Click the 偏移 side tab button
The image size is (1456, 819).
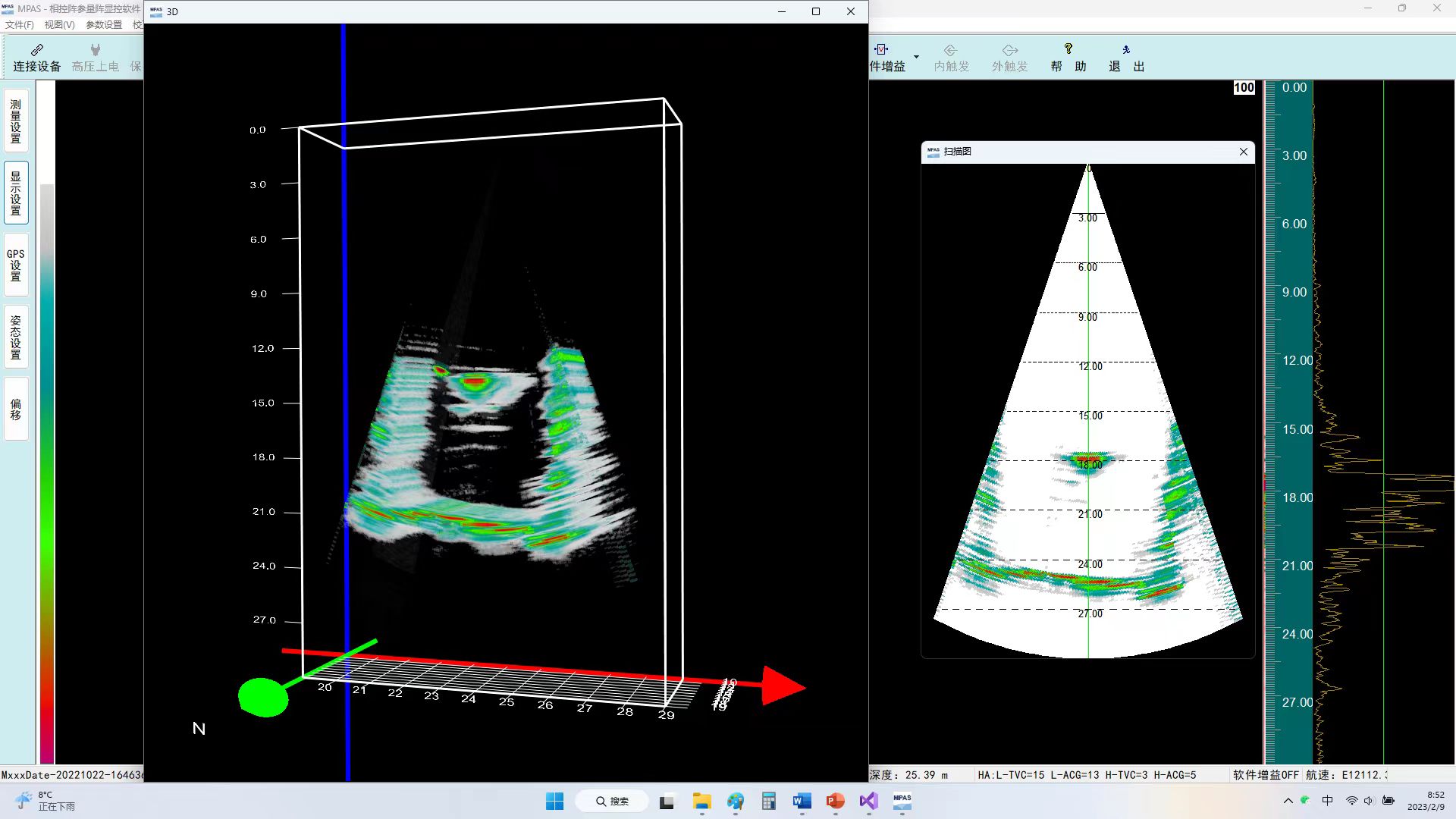pyautogui.click(x=16, y=409)
